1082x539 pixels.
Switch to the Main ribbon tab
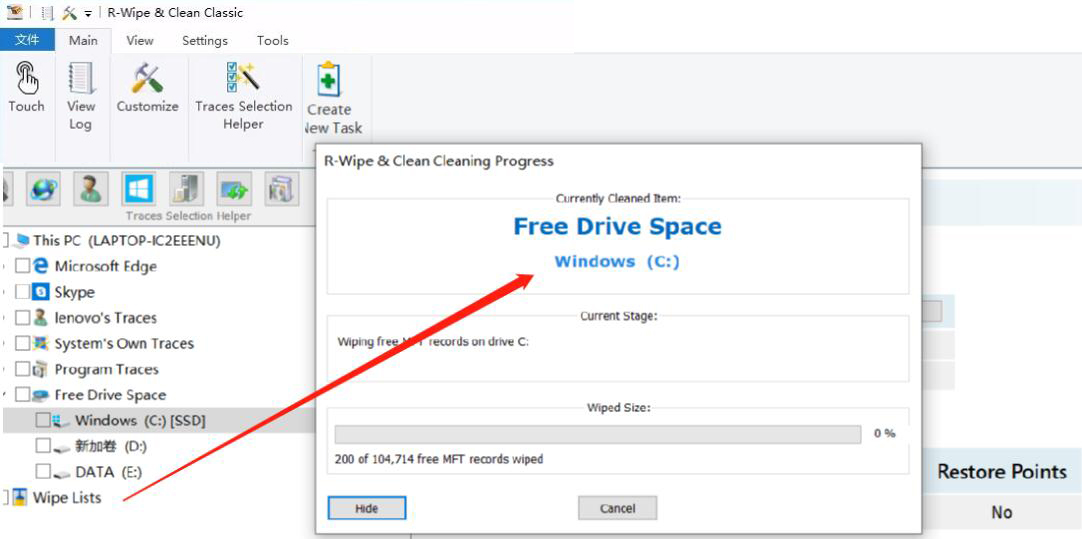coord(83,40)
